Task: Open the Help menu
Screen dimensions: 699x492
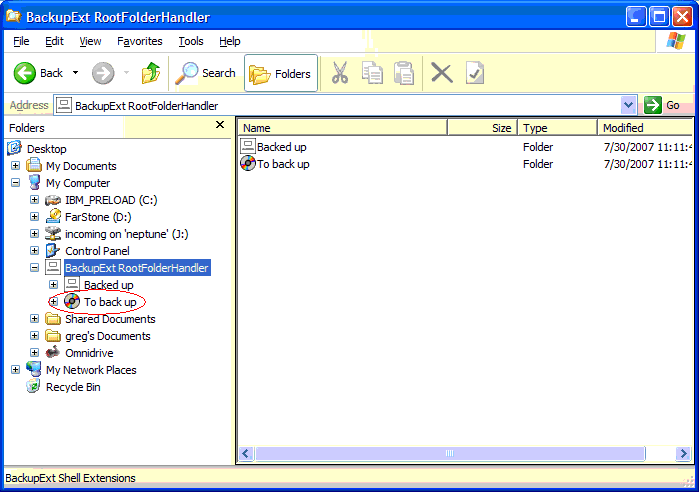Action: pyautogui.click(x=230, y=41)
